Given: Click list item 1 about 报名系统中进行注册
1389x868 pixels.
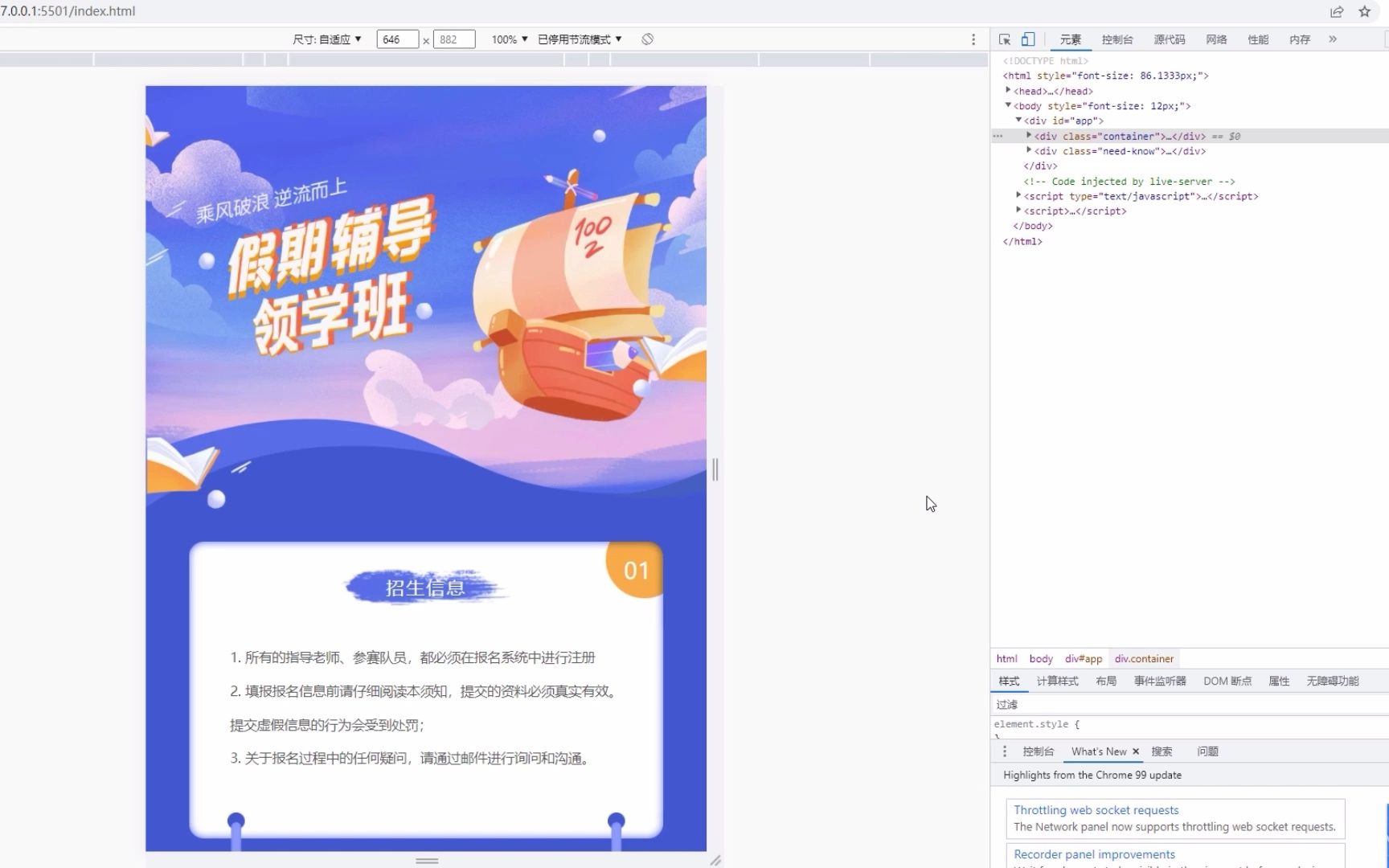Looking at the screenshot, I should [x=412, y=657].
